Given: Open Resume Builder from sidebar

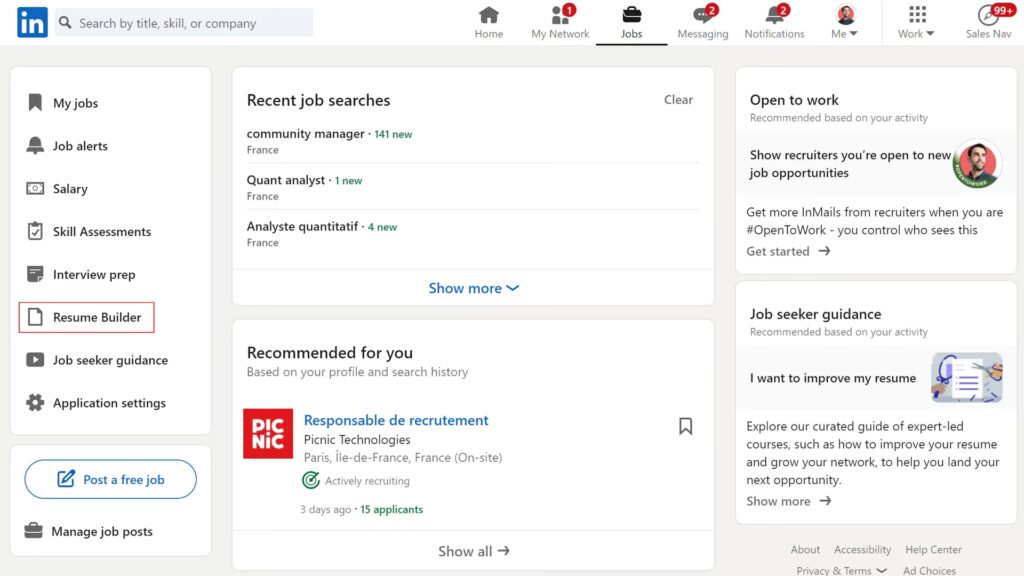Looking at the screenshot, I should click(97, 317).
